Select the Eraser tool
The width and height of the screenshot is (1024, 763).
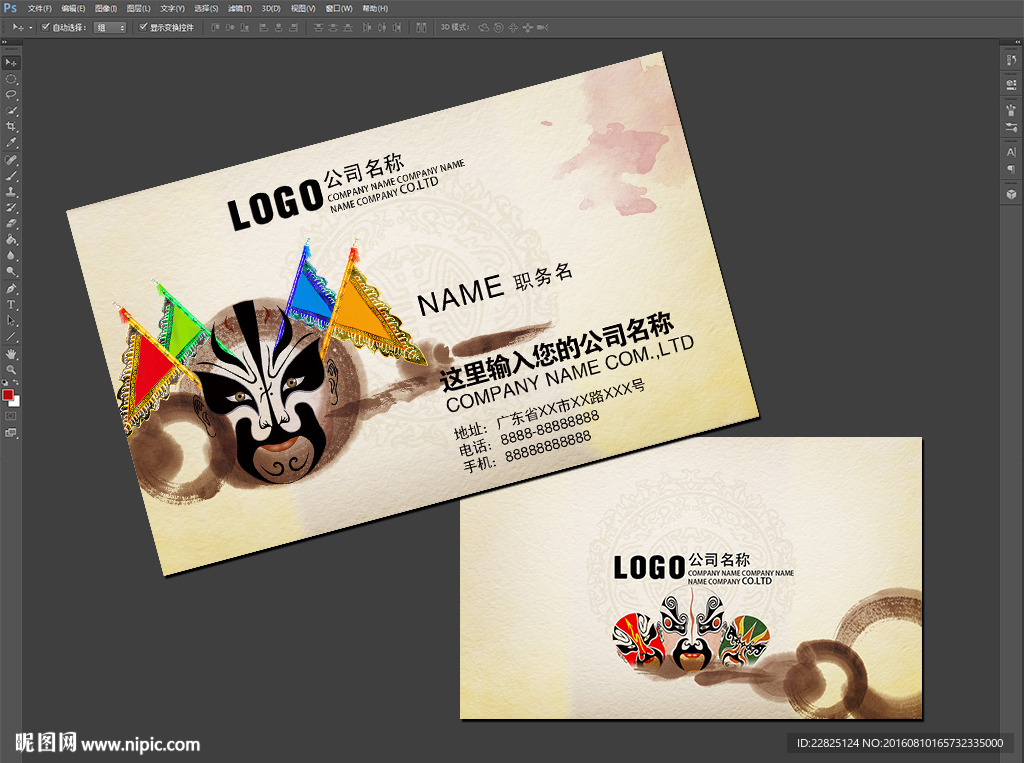tap(11, 223)
